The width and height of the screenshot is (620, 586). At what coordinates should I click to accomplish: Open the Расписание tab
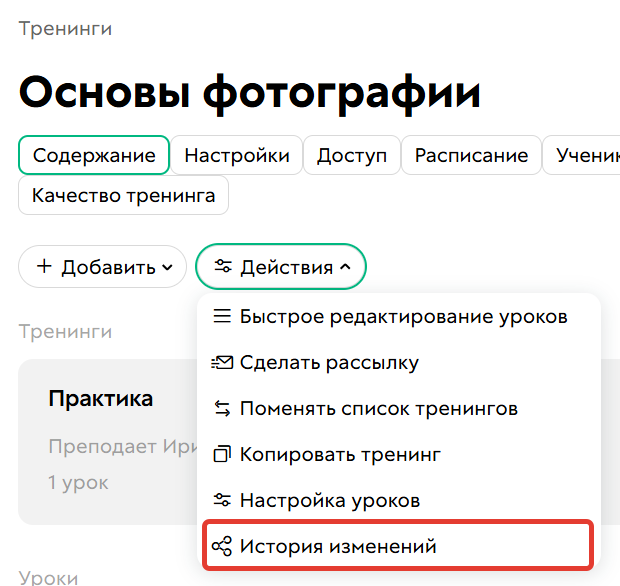[471, 155]
